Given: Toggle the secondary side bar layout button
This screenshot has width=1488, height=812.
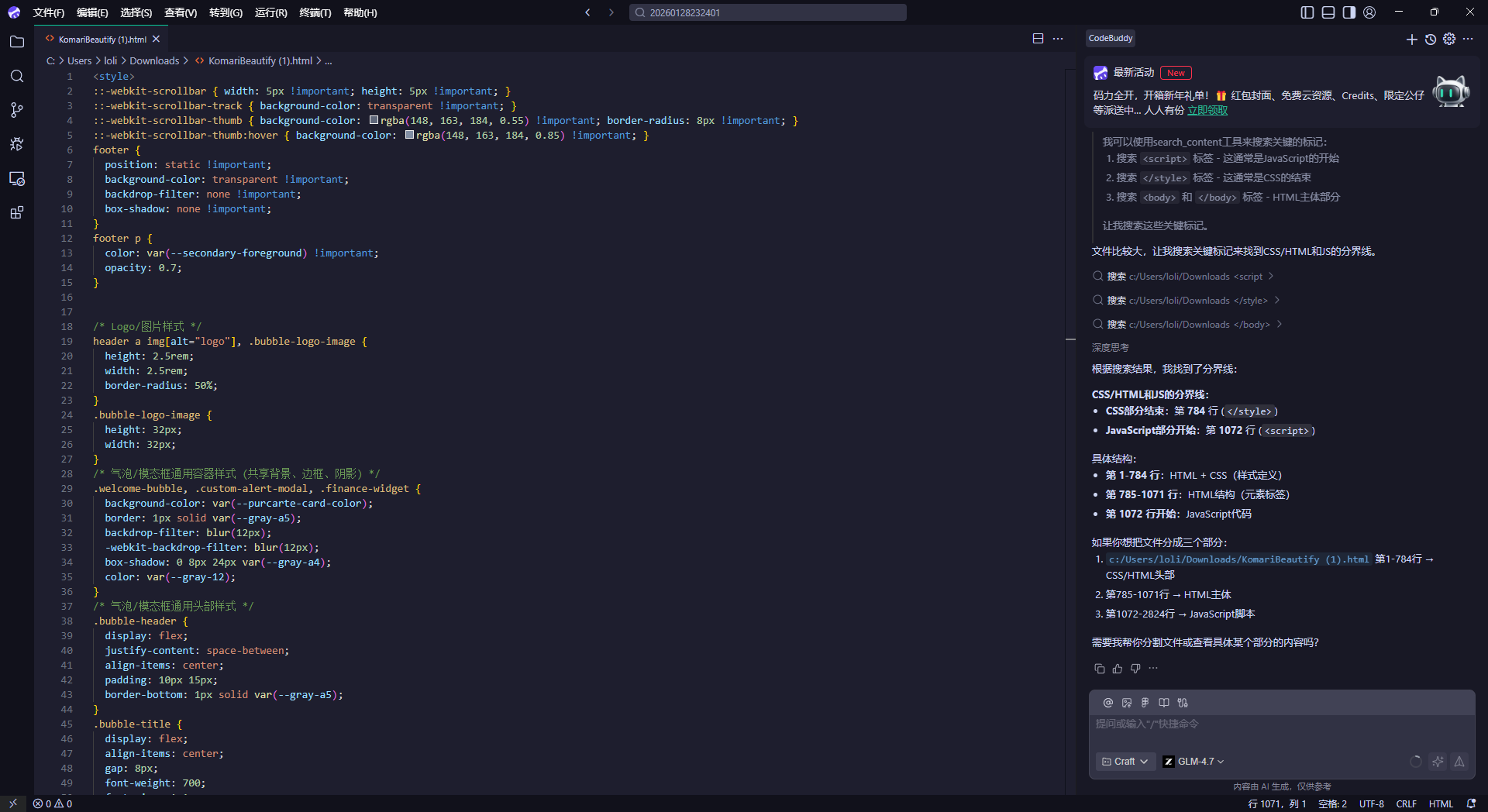Looking at the screenshot, I should click(x=1348, y=12).
